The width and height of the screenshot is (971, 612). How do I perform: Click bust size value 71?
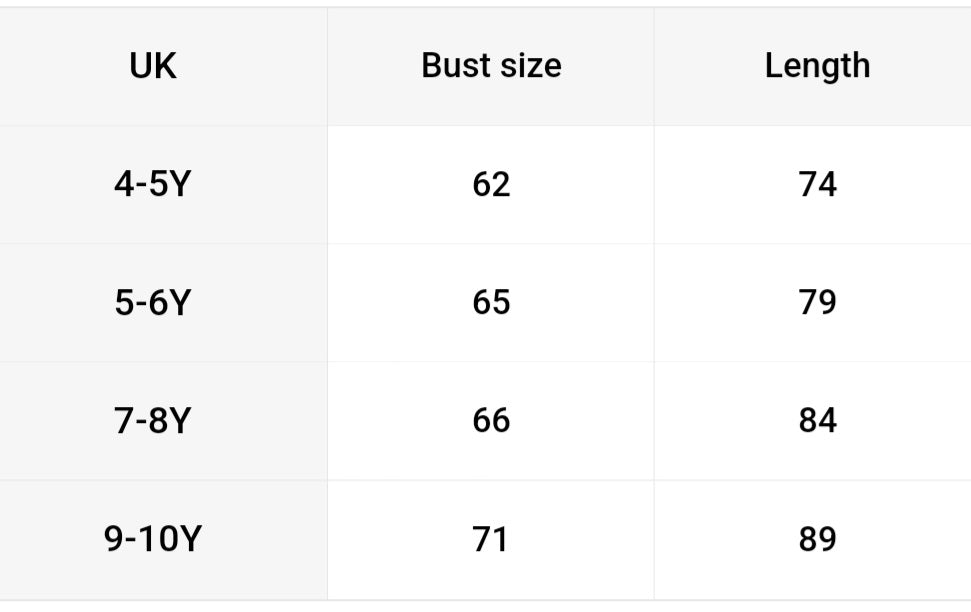pos(491,539)
